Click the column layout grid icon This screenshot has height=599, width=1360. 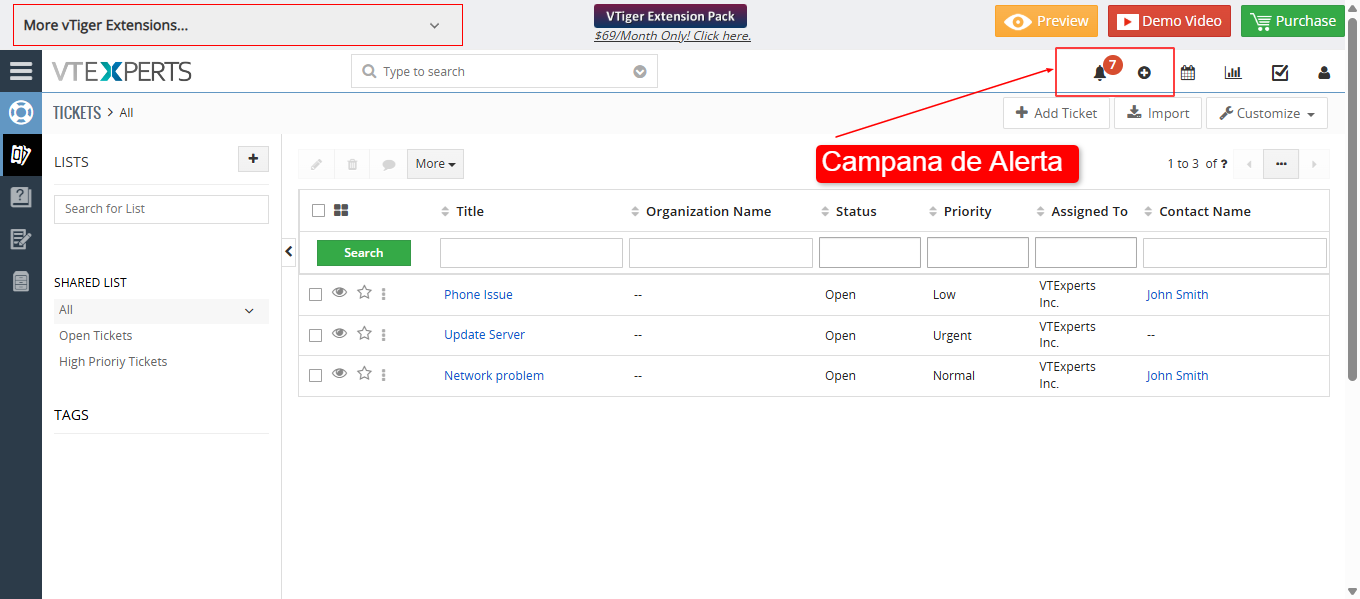click(x=341, y=210)
